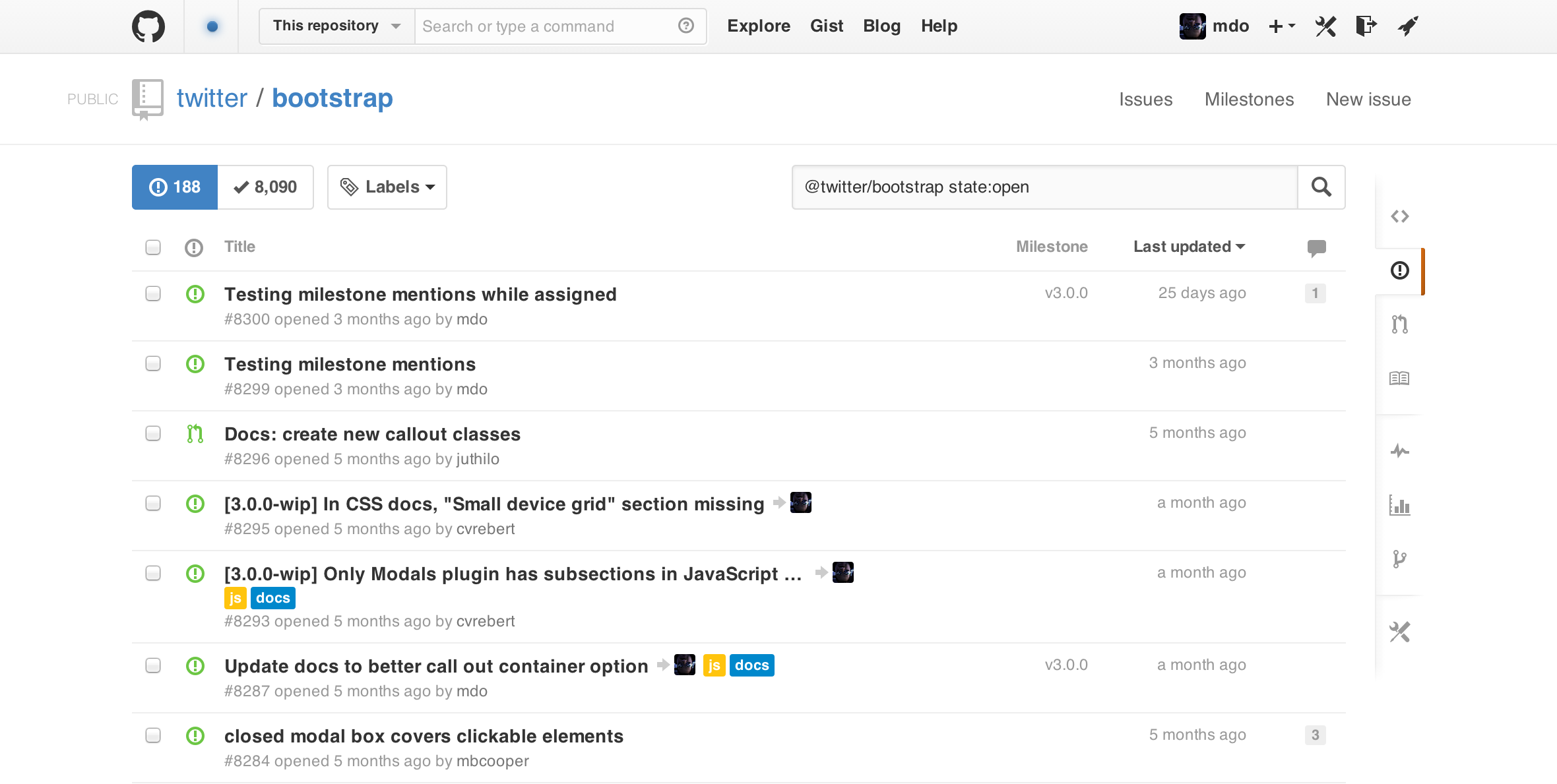Open the Pulse activity icon in the sidebar

[1399, 451]
